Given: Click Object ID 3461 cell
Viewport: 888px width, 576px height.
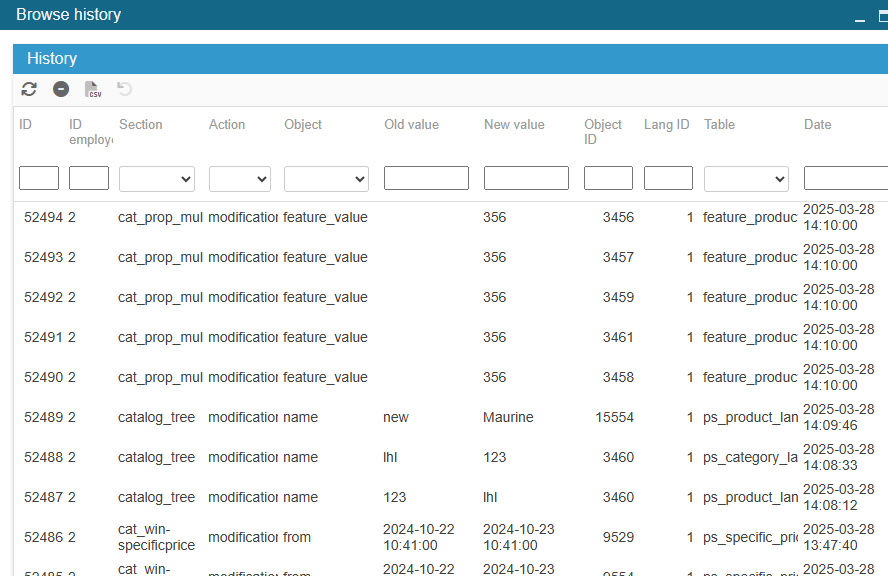Looking at the screenshot, I should [x=618, y=338].
